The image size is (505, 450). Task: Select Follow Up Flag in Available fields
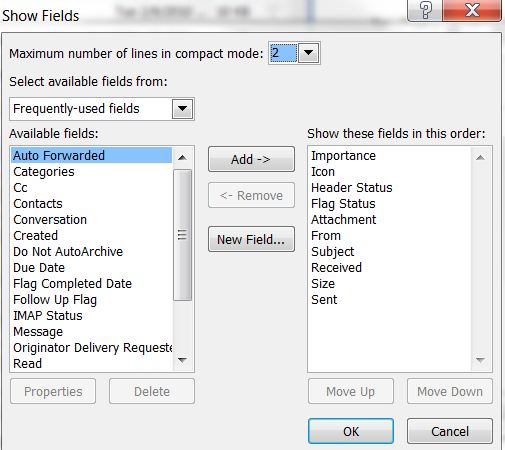tap(55, 300)
